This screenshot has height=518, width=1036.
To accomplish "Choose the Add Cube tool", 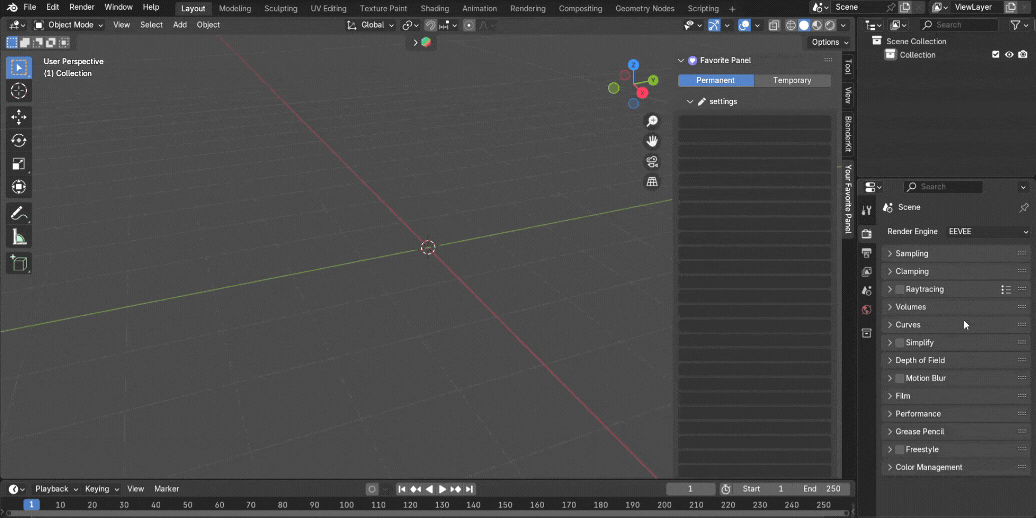I will click(18, 263).
